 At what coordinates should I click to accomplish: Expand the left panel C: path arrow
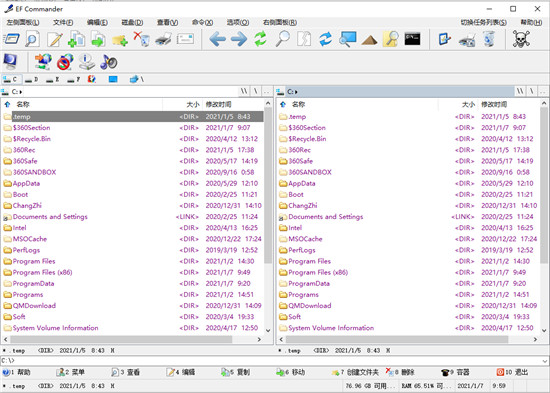pos(21,92)
